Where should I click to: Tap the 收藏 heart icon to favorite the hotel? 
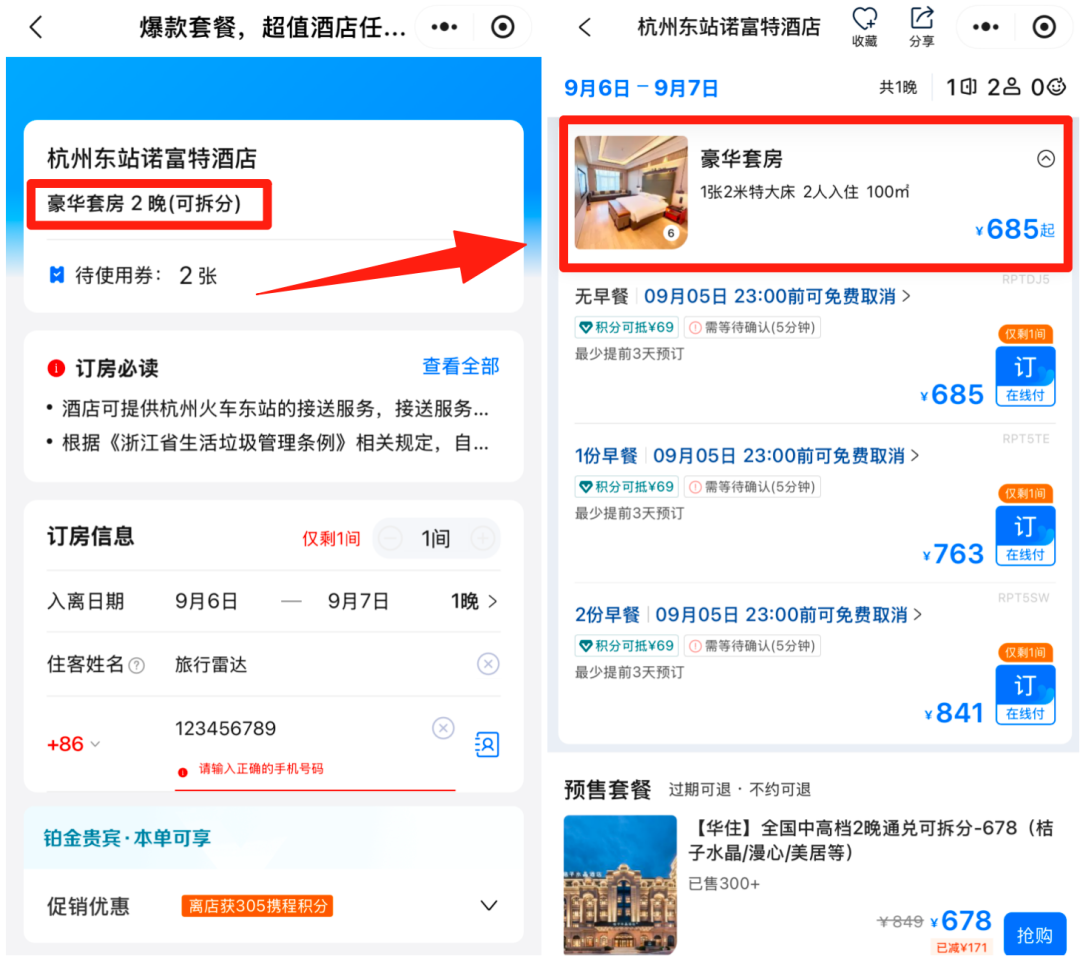pos(864,22)
